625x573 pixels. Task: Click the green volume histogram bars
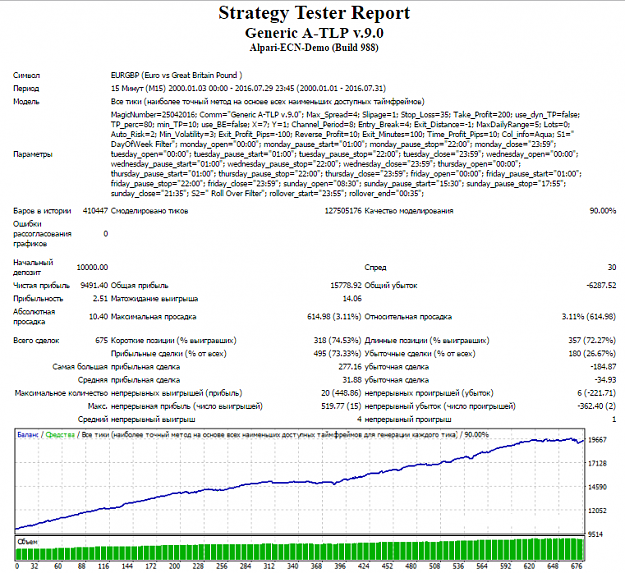click(300, 551)
